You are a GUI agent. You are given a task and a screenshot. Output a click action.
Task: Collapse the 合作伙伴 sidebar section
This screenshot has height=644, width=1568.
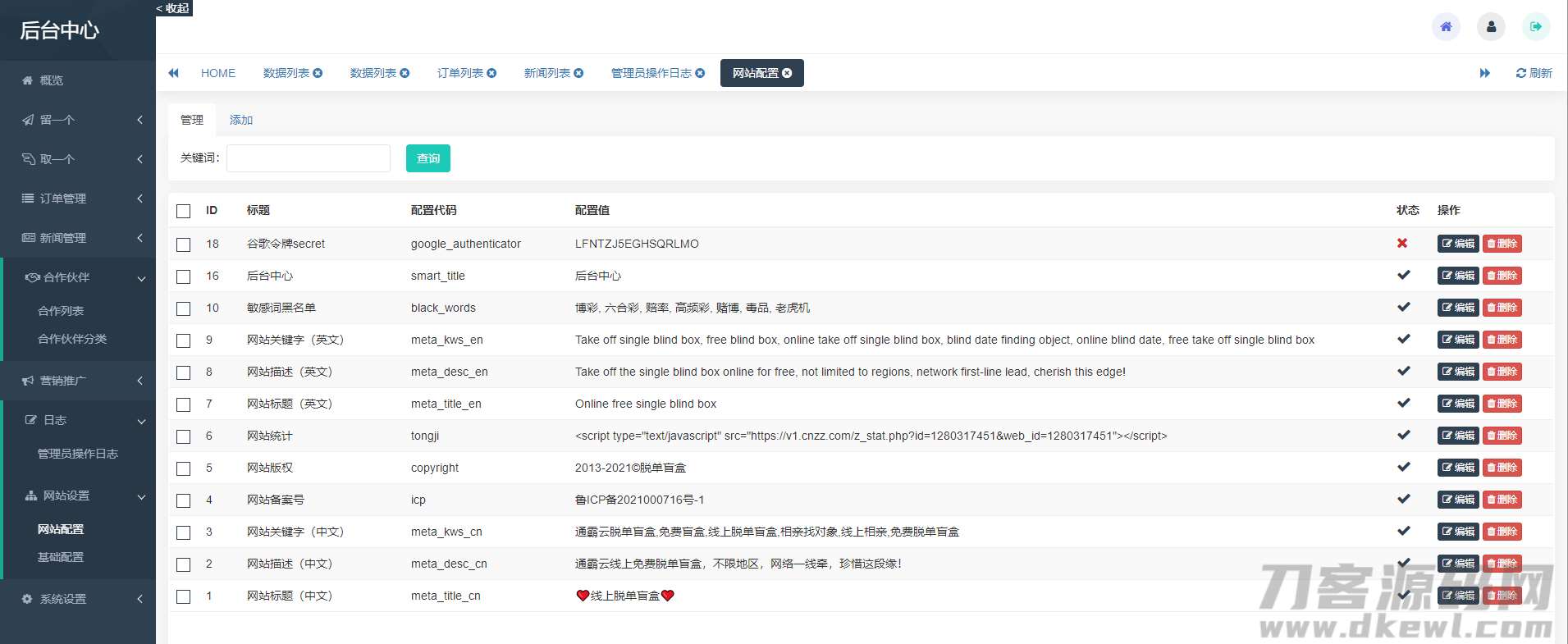tap(78, 277)
